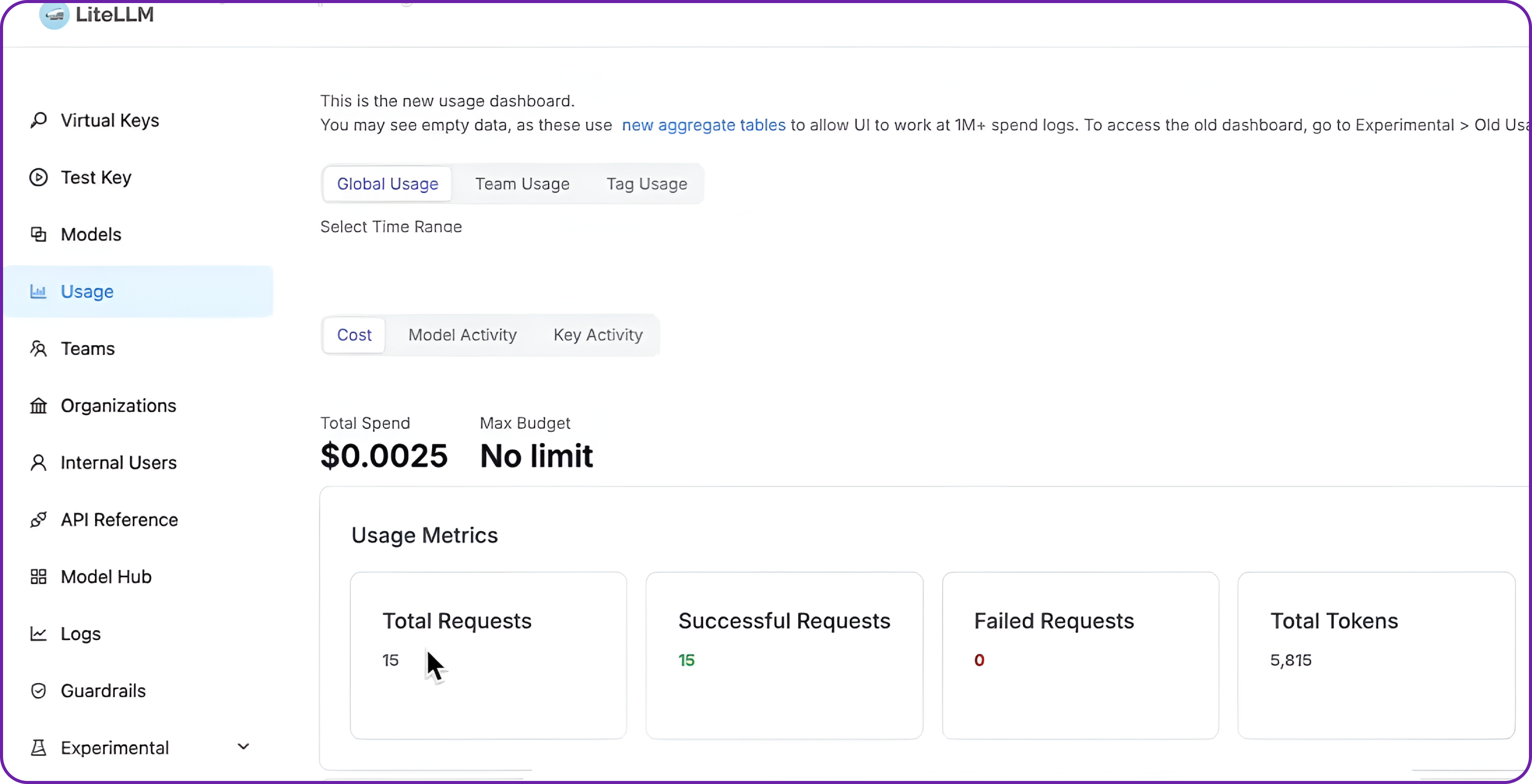Open Models via its sidebar icon
Screen dimensions: 1532x784
pyautogui.click(x=39, y=234)
